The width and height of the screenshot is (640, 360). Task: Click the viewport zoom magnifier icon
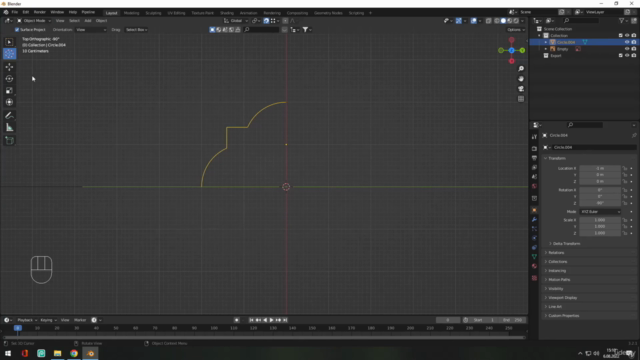521,69
